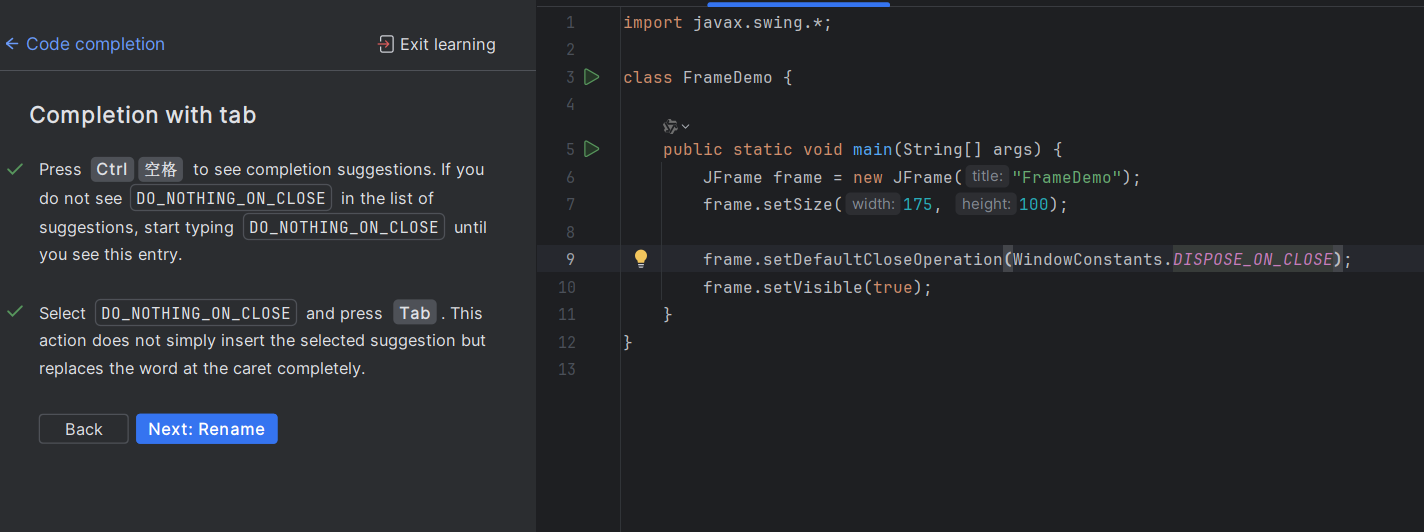Viewport: 1424px width, 532px height.
Task: Click the green checkmark beside the Select step
Action: pyautogui.click(x=15, y=312)
